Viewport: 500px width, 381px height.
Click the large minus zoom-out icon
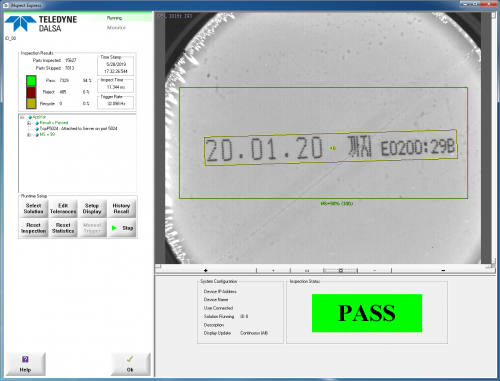443,270
